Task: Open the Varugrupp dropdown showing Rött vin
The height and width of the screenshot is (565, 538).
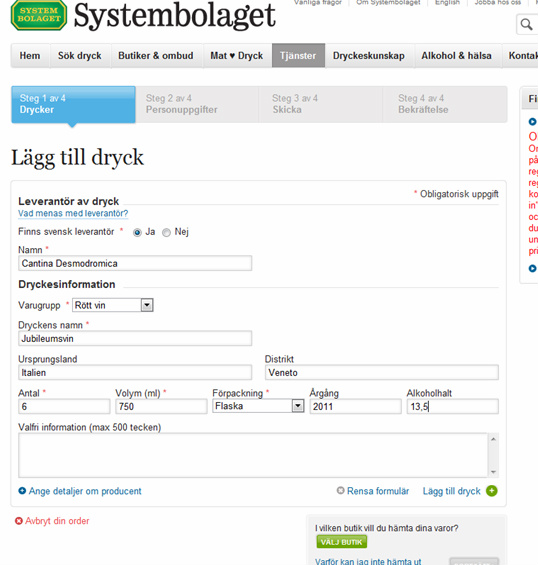Action: click(113, 305)
